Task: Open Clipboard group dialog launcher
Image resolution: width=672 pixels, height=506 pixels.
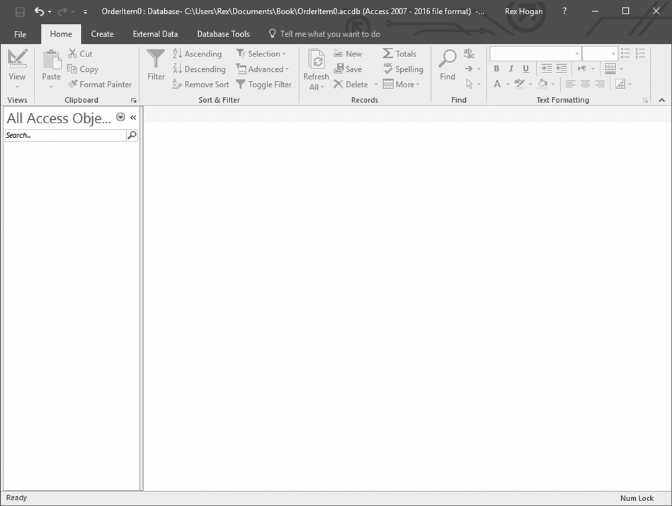Action: pyautogui.click(x=134, y=100)
